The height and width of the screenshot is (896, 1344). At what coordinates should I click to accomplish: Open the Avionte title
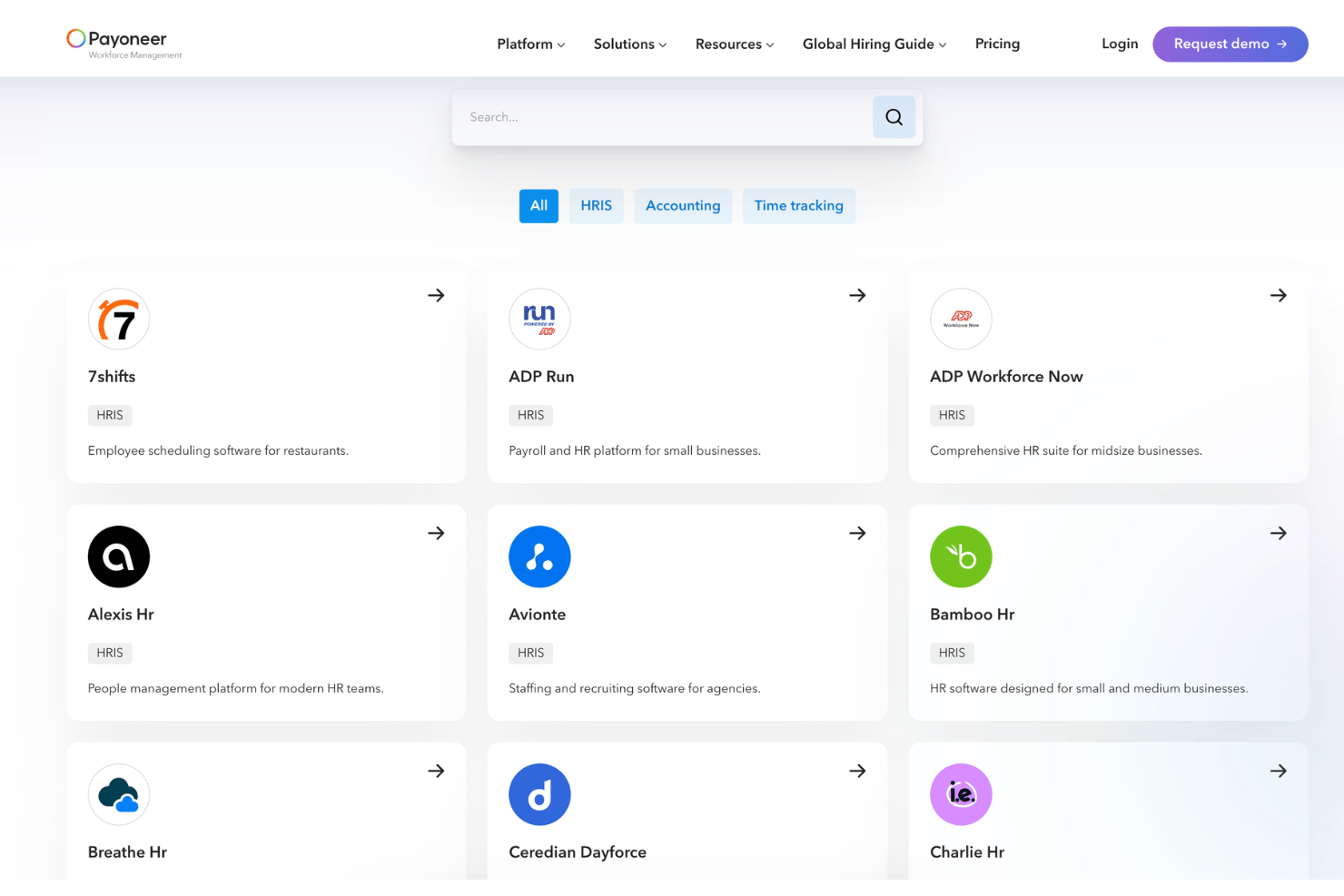(x=538, y=615)
